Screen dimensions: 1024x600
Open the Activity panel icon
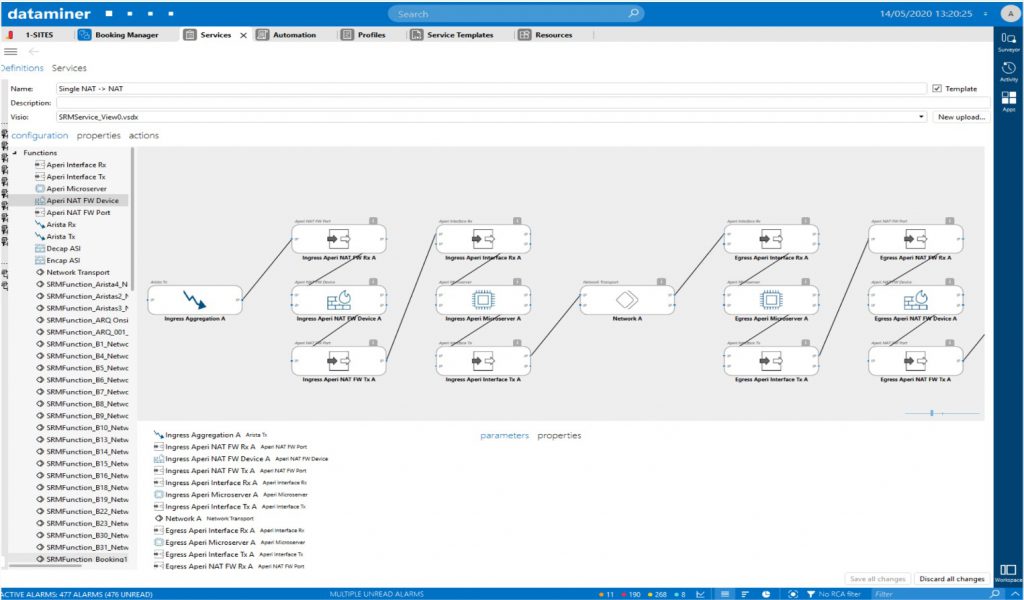tap(1008, 71)
